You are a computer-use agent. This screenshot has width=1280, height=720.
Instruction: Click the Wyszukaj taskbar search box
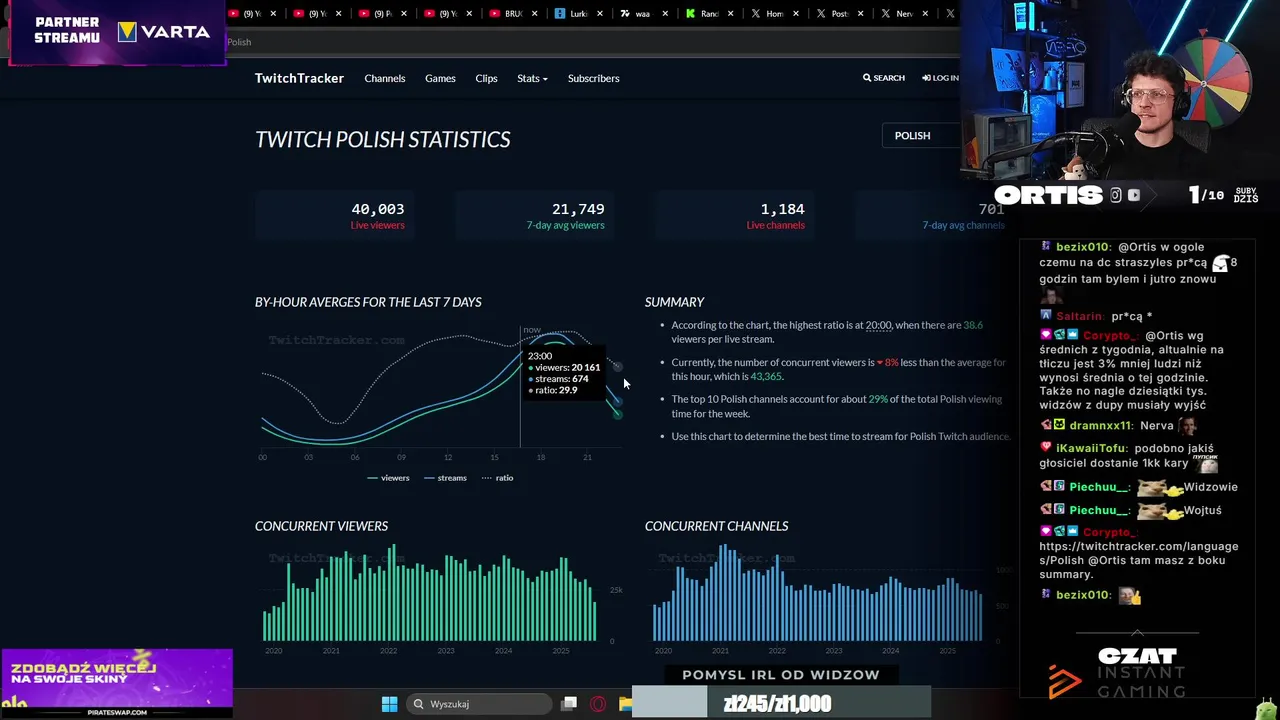coord(478,704)
